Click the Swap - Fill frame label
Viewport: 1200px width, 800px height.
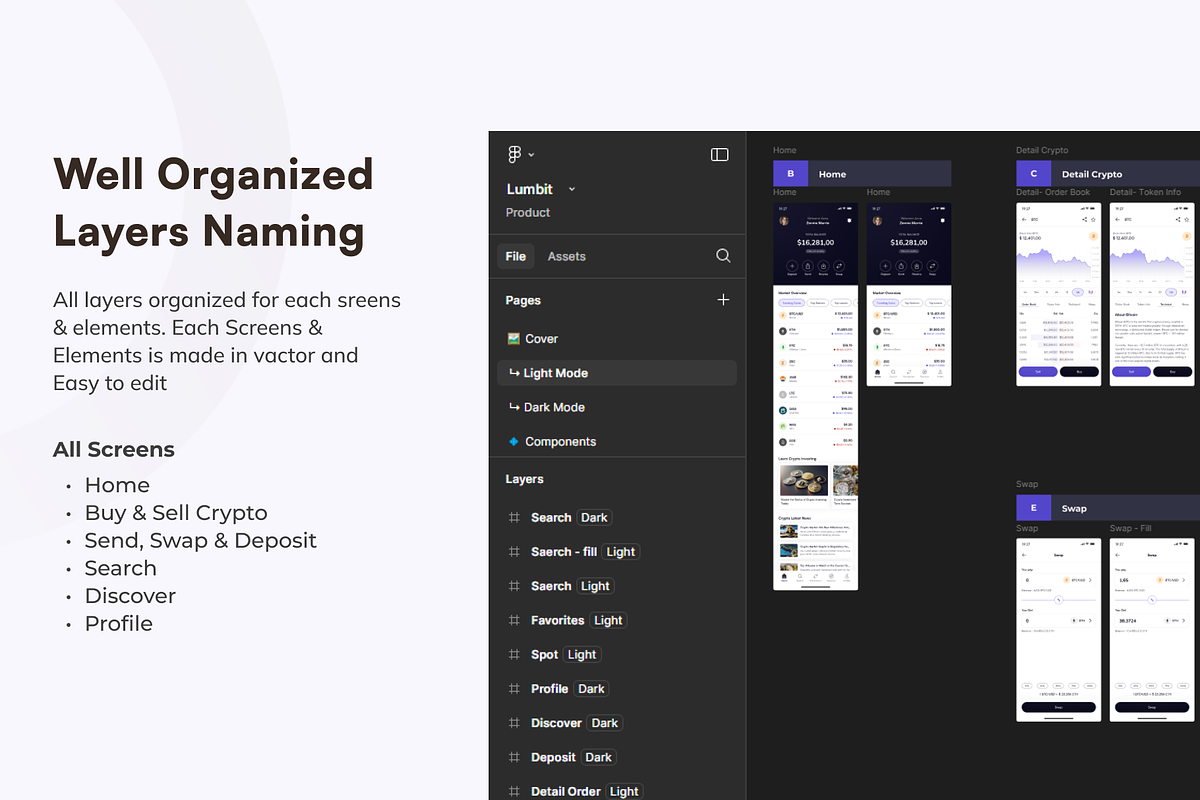1130,528
